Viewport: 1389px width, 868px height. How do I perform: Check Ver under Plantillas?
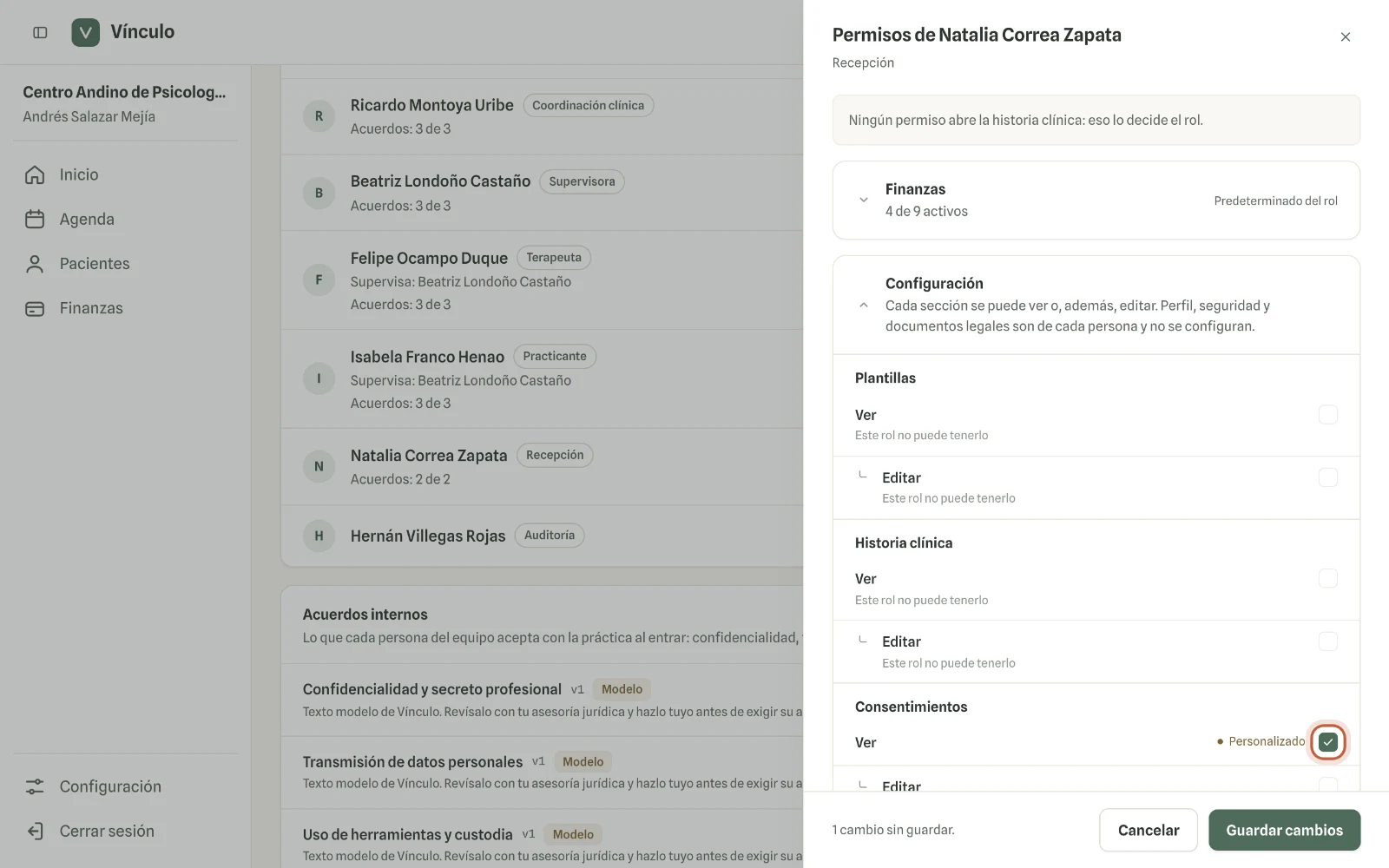click(x=1327, y=414)
